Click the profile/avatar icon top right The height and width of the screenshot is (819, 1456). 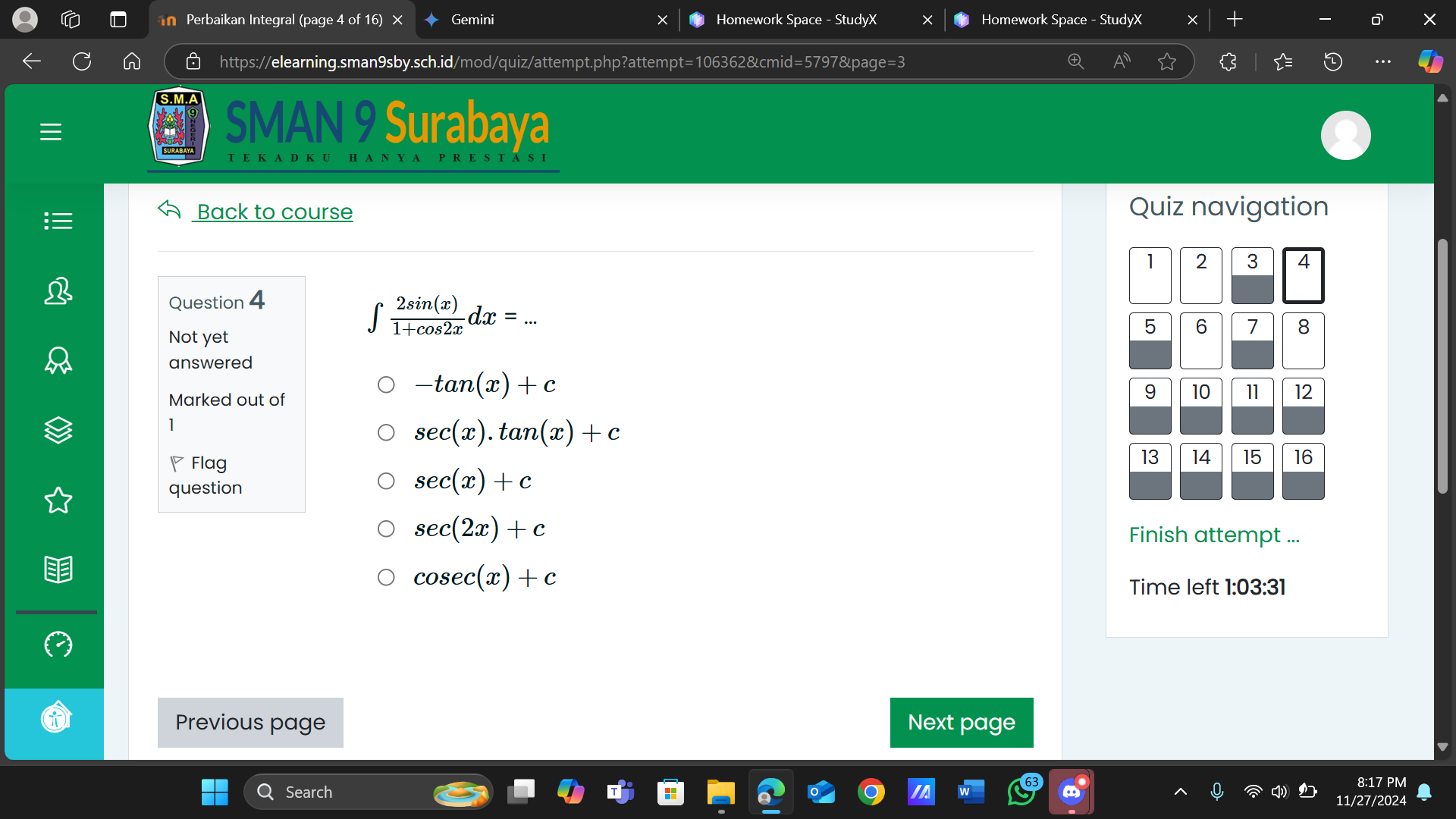1347,135
